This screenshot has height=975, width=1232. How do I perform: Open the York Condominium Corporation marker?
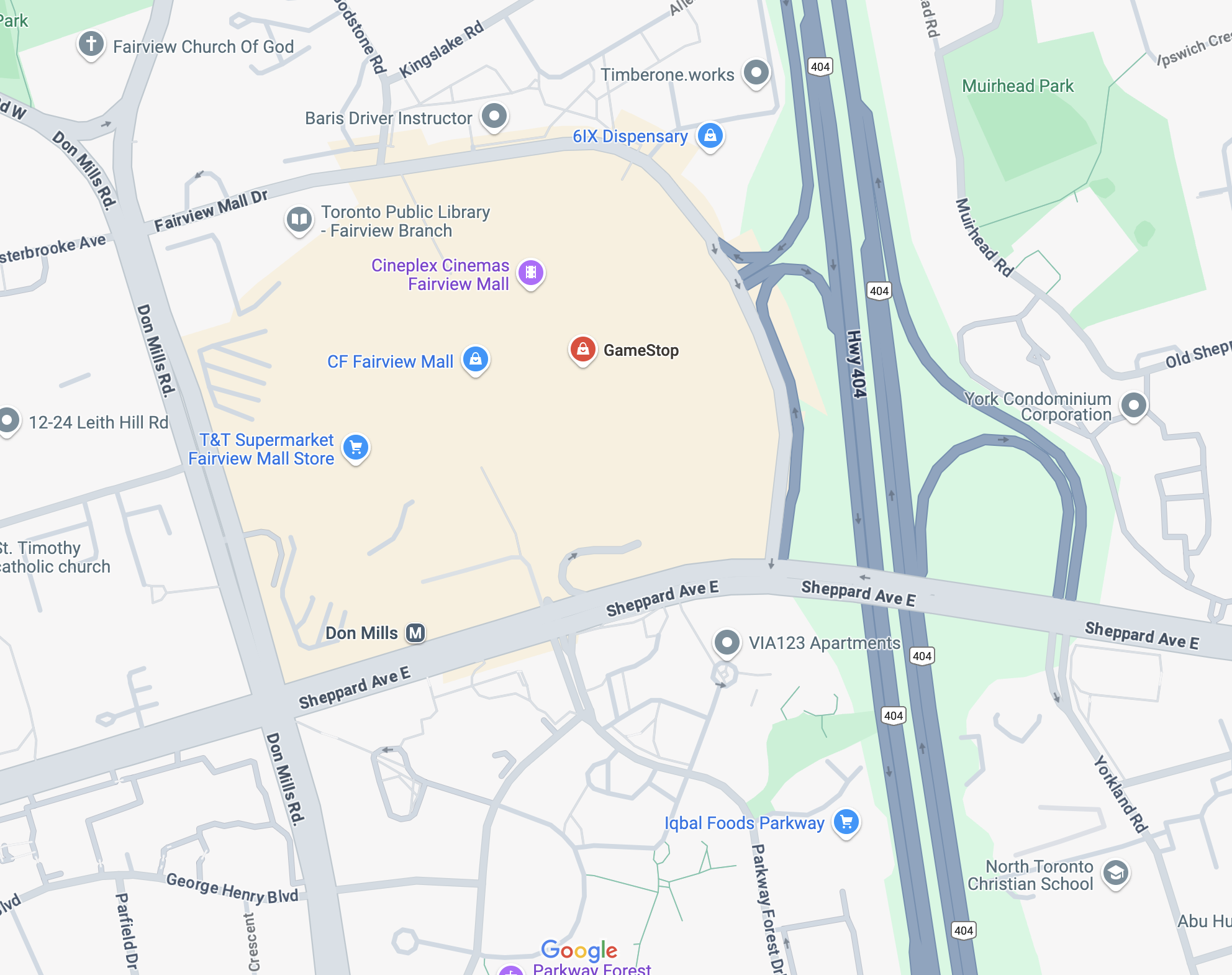(1134, 406)
